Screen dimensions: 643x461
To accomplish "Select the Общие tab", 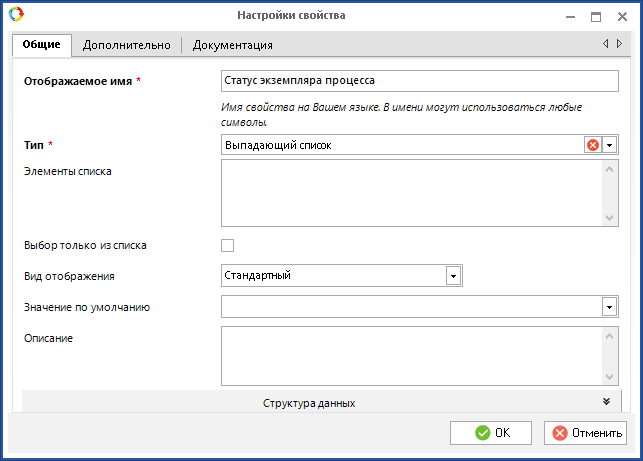I will (42, 45).
